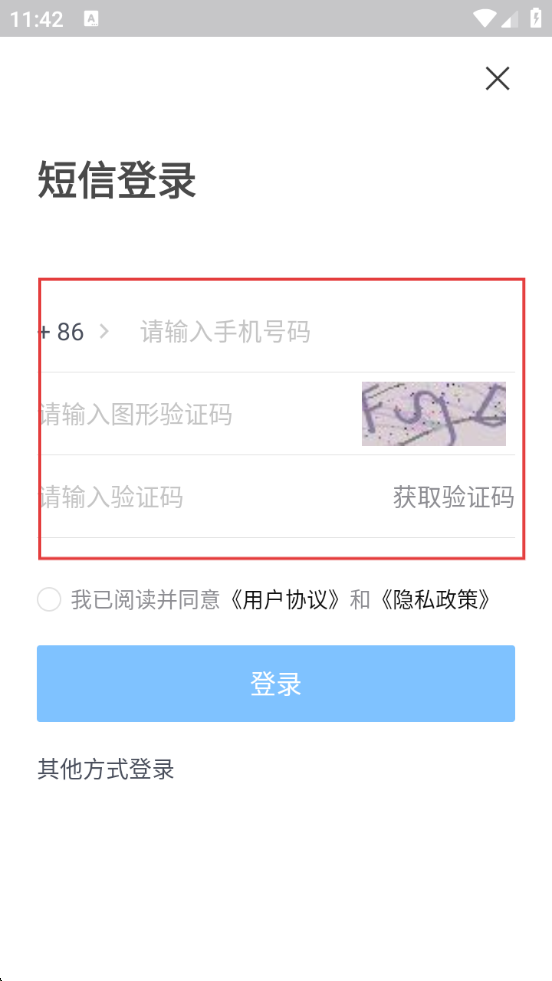Open the Wi-Fi status icon in status bar
This screenshot has width=552, height=981.
[x=484, y=19]
